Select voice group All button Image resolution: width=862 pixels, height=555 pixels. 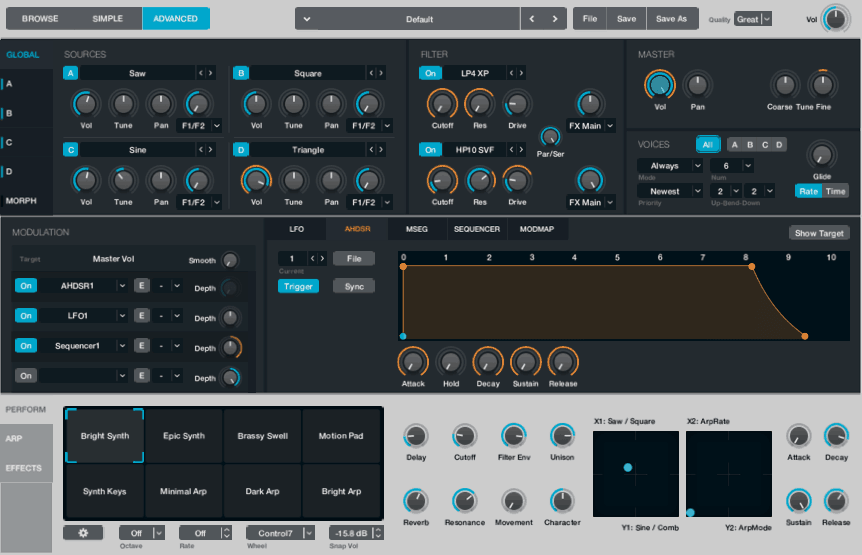708,145
